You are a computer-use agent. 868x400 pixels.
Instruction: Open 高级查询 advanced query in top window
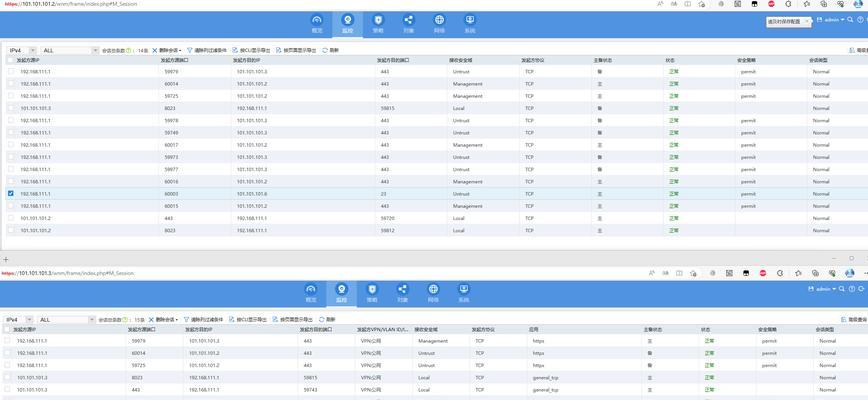859,50
